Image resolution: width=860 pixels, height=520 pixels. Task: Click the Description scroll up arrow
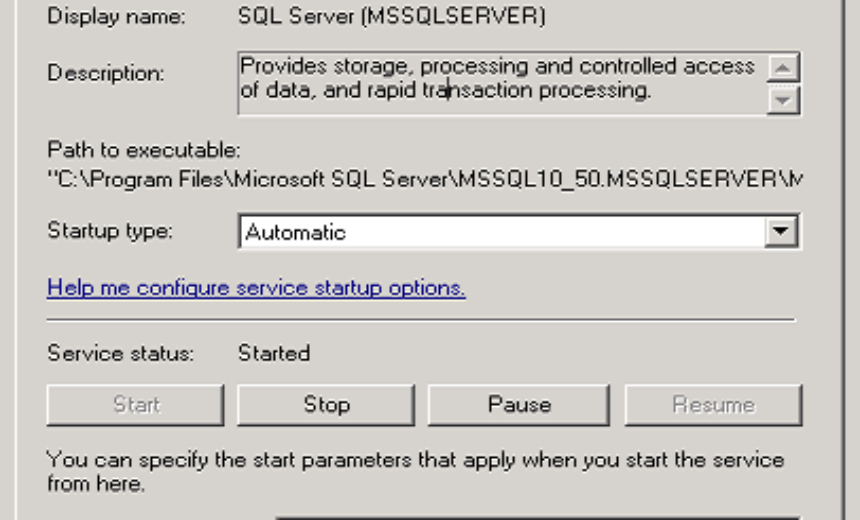coord(783,67)
